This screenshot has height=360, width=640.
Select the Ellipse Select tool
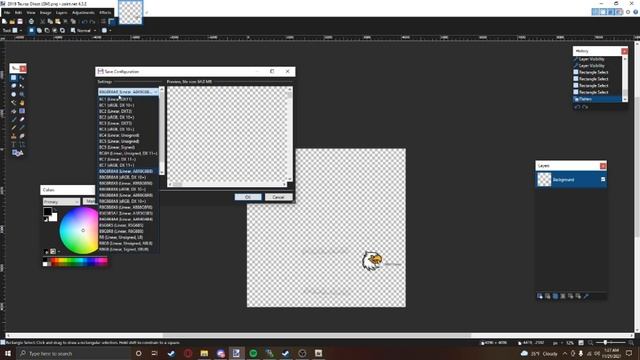pos(13,94)
